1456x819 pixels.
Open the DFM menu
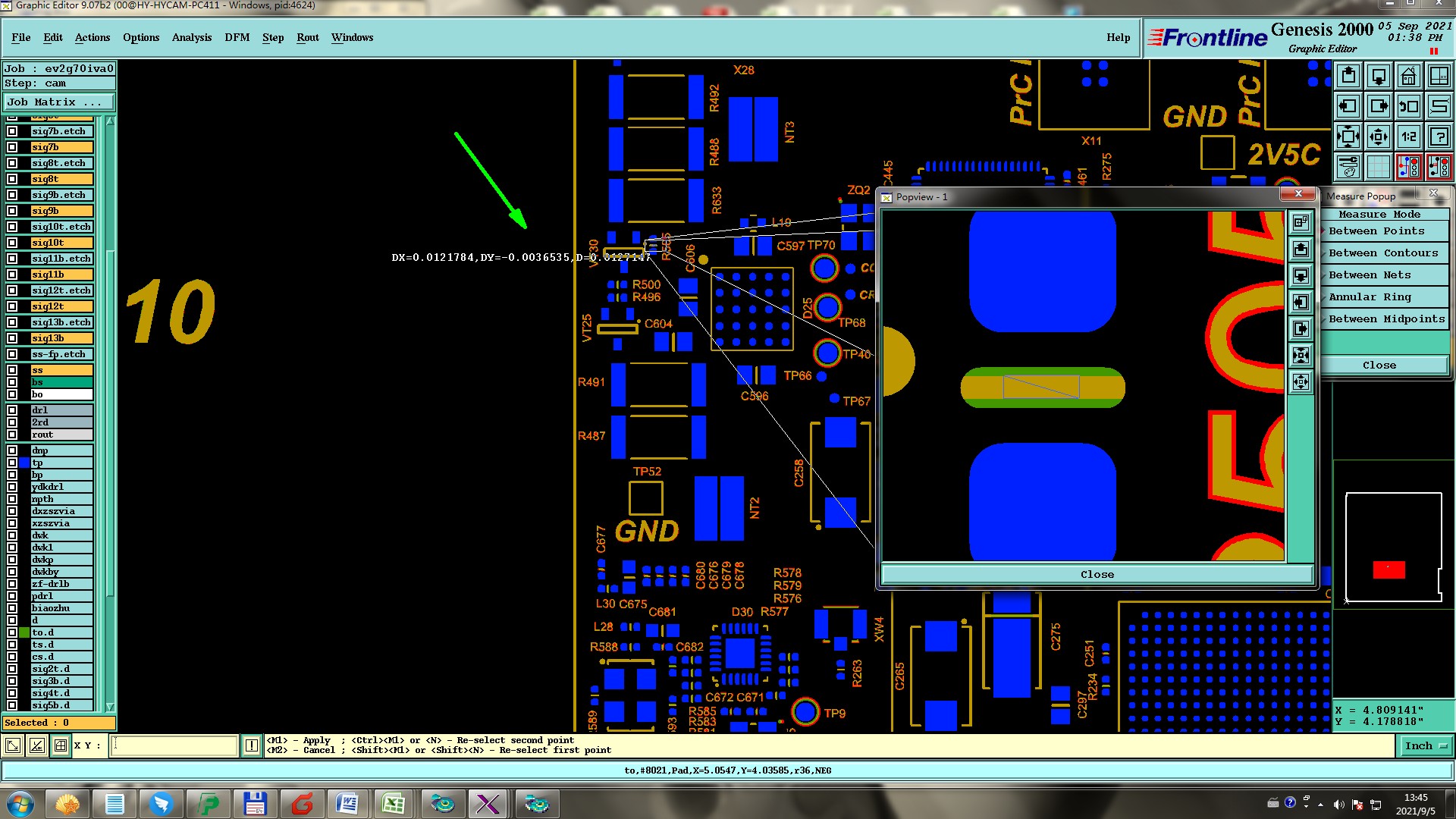237,37
